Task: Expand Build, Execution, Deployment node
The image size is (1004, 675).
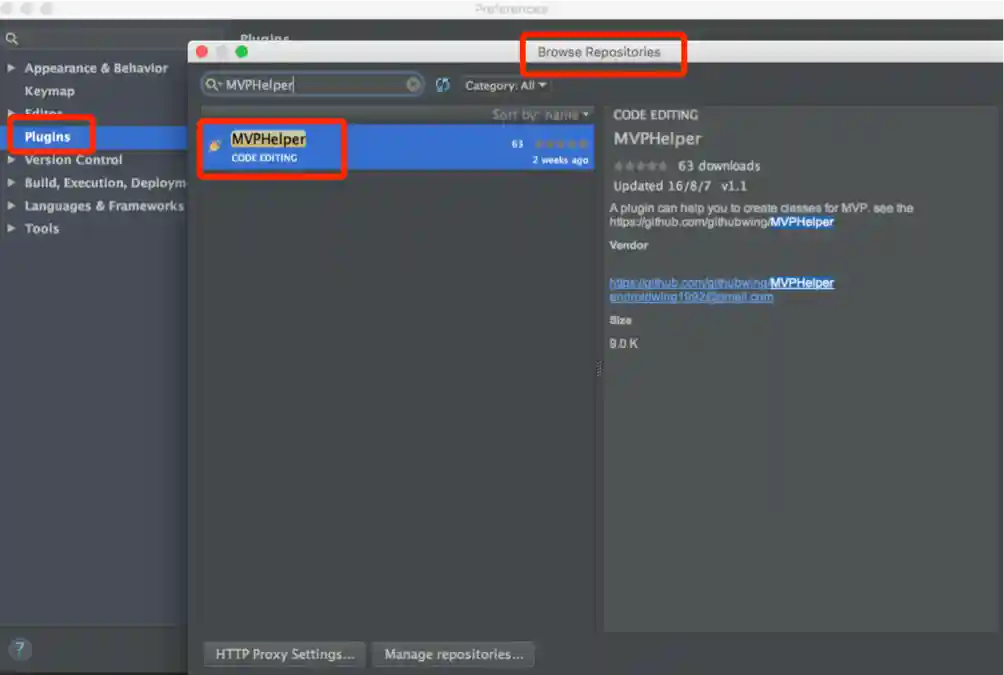Action: pos(11,183)
